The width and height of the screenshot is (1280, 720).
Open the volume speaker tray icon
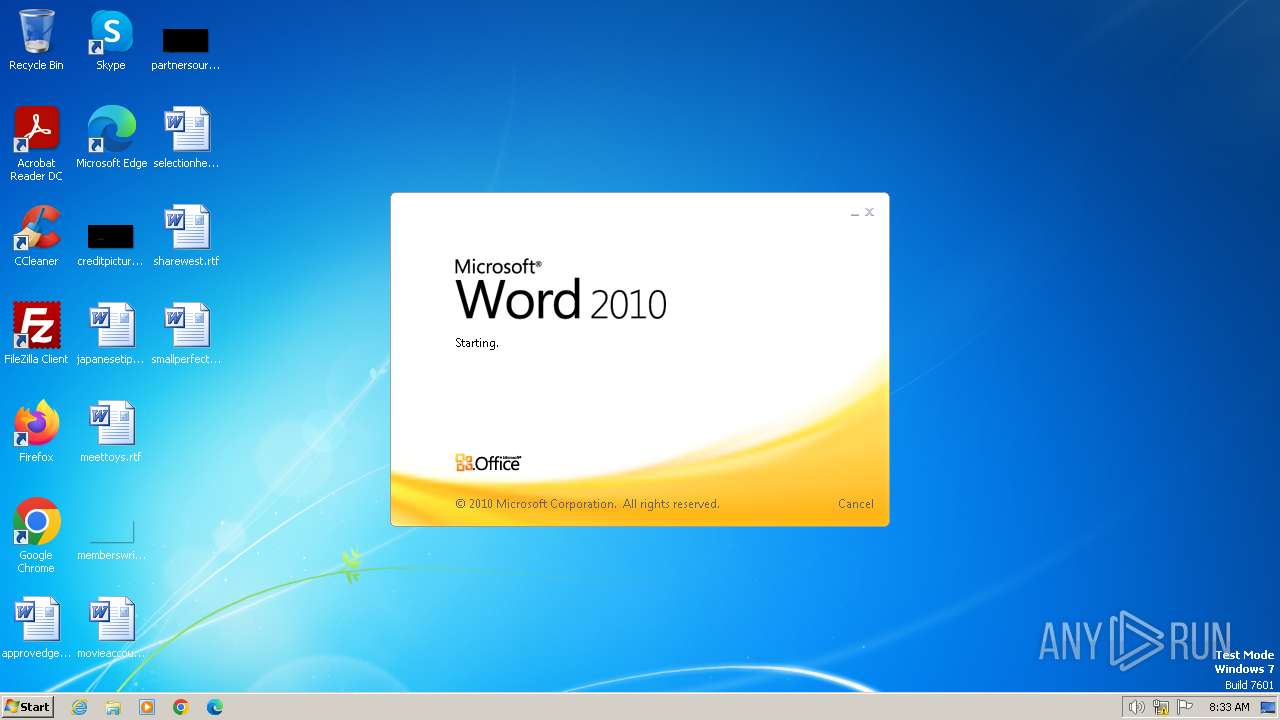click(x=1136, y=707)
